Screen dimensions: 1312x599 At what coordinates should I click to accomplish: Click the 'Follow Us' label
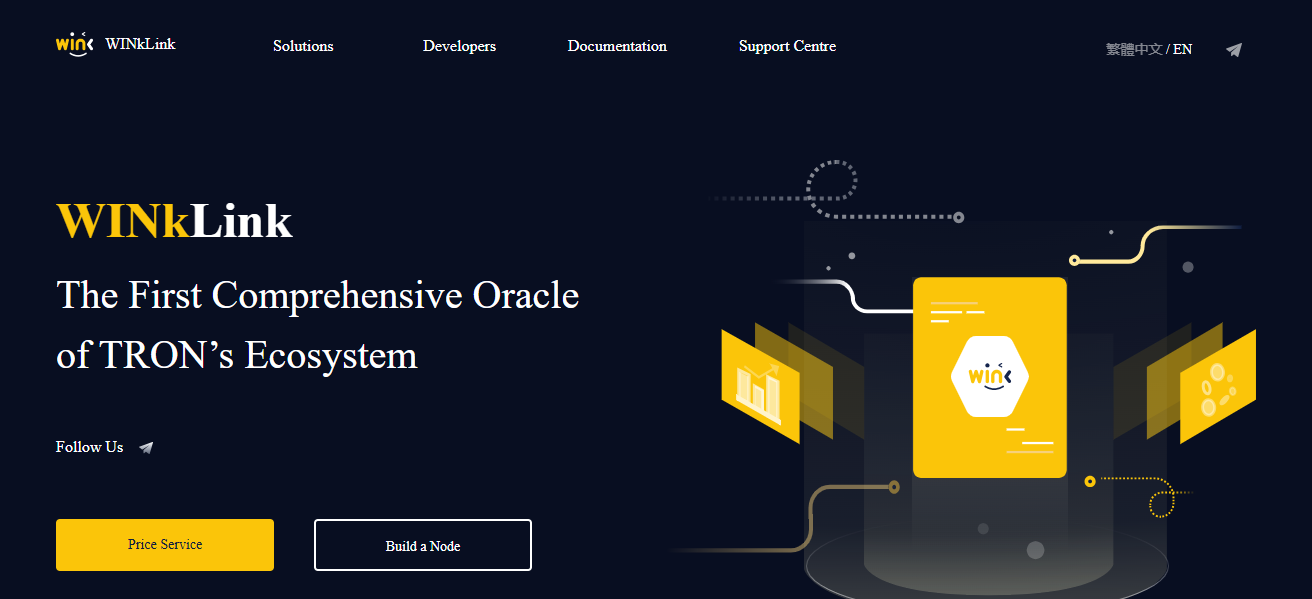pos(90,447)
